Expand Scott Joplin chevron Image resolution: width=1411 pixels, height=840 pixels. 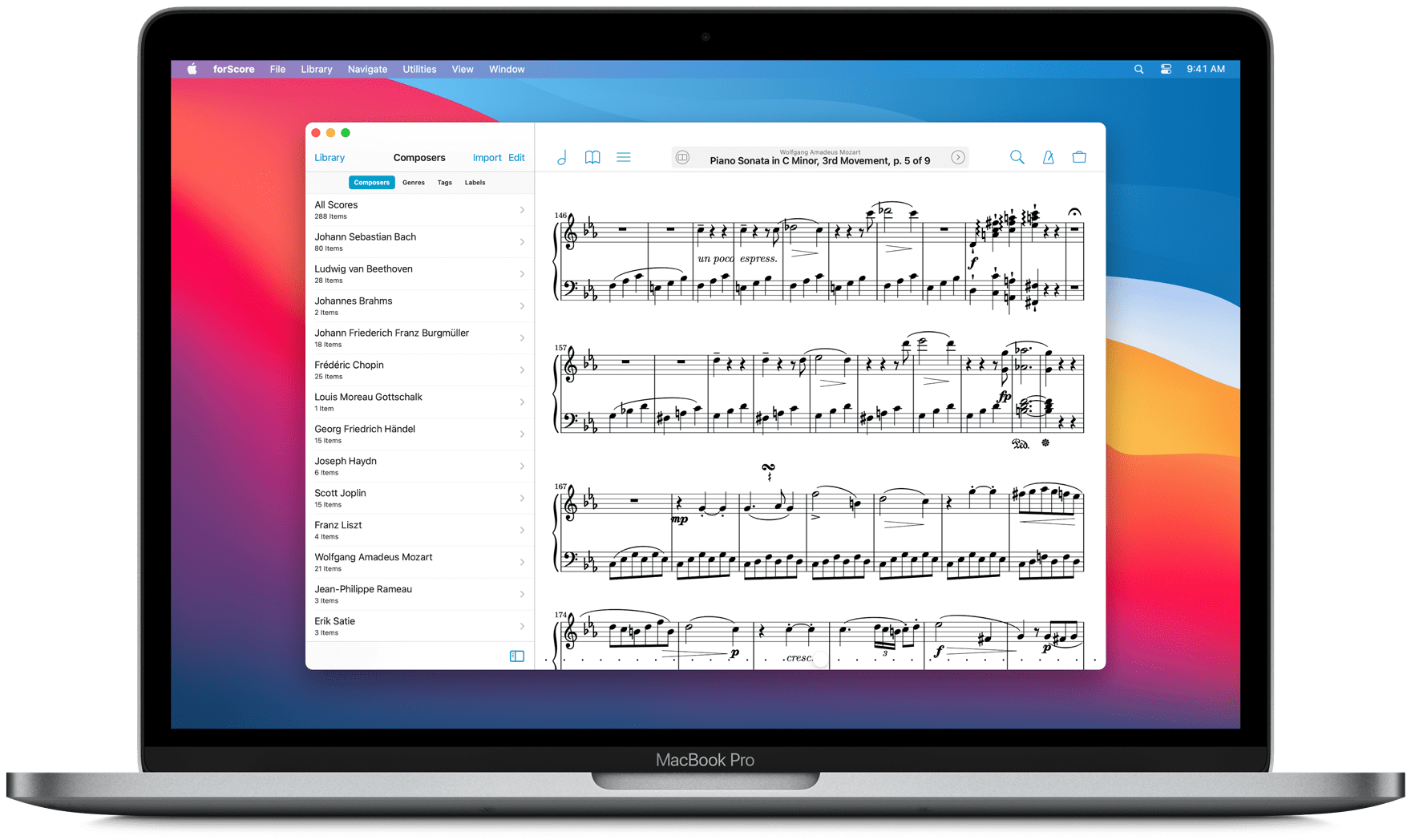pyautogui.click(x=522, y=499)
